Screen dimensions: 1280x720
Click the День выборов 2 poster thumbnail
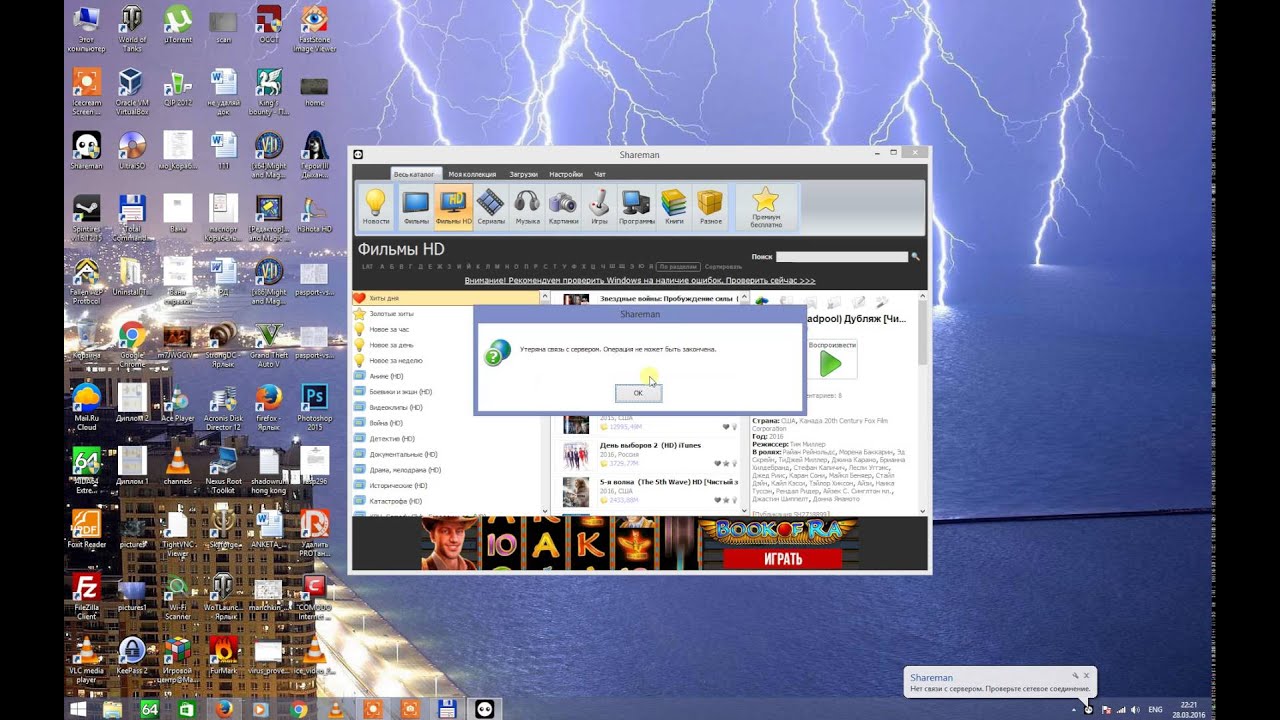pos(575,455)
